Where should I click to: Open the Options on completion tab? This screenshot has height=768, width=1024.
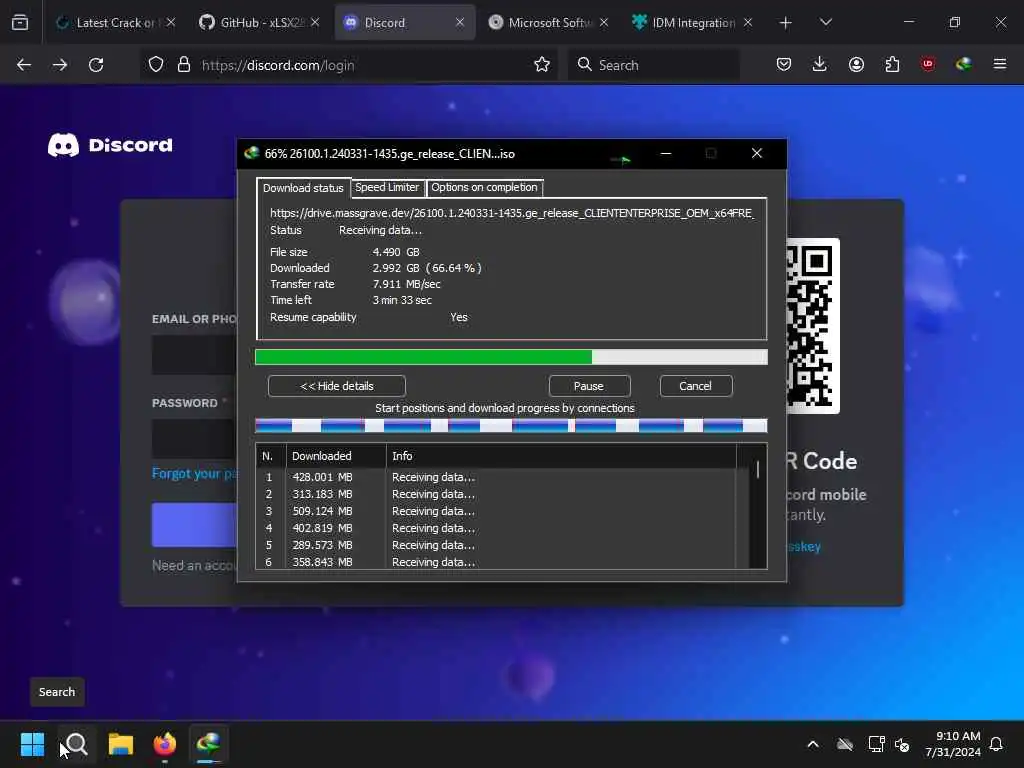click(x=484, y=187)
